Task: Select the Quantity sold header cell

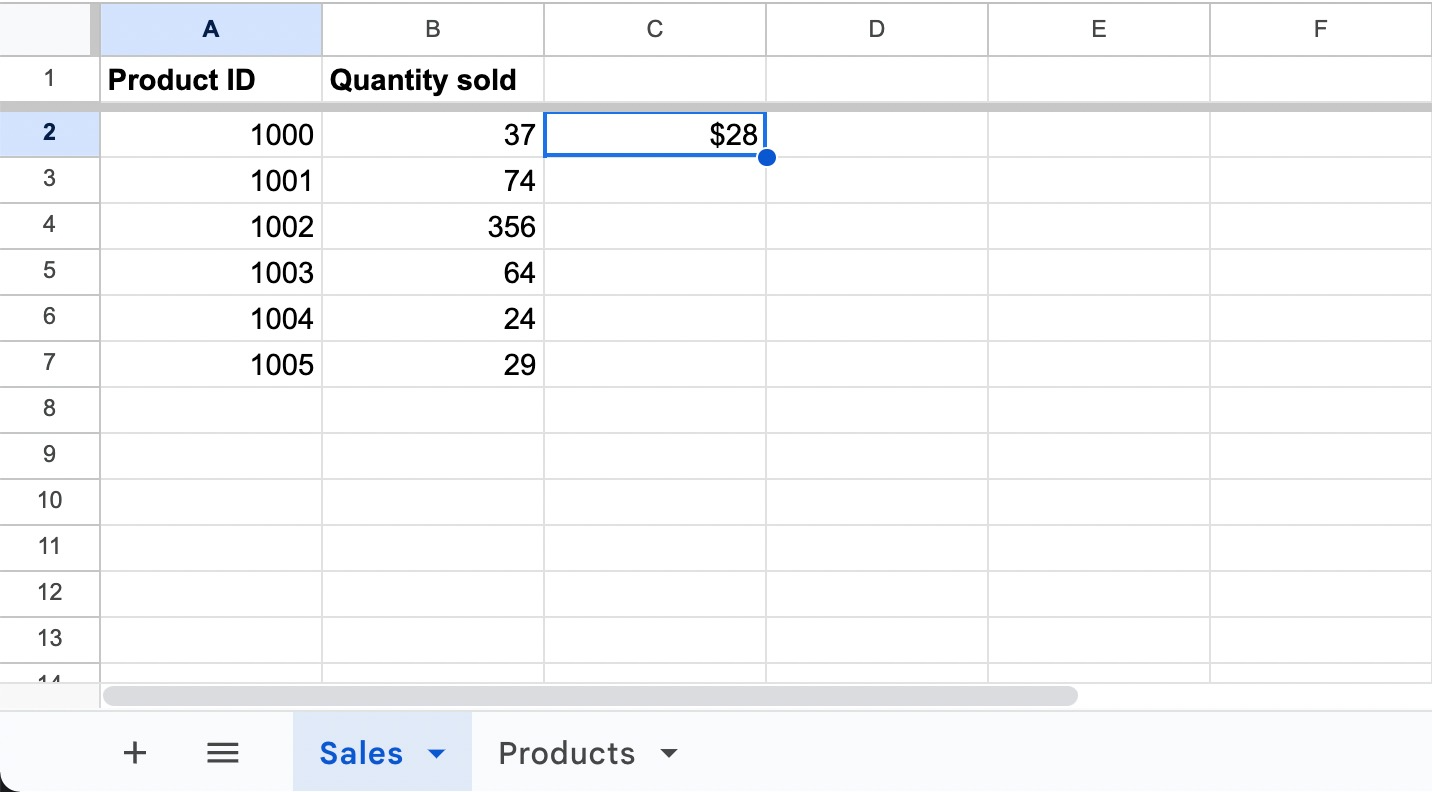Action: pyautogui.click(x=432, y=79)
